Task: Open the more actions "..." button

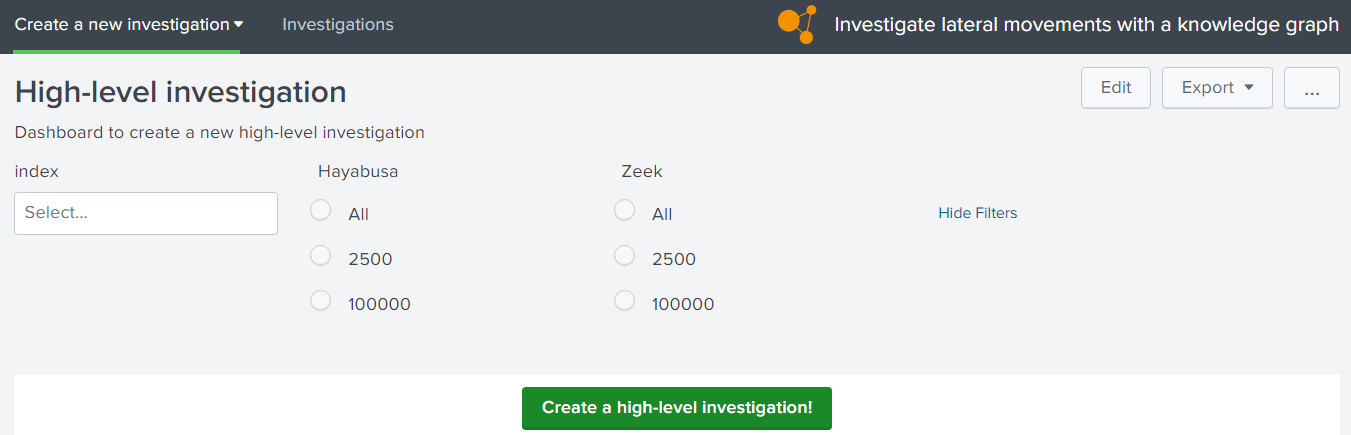Action: [1311, 88]
